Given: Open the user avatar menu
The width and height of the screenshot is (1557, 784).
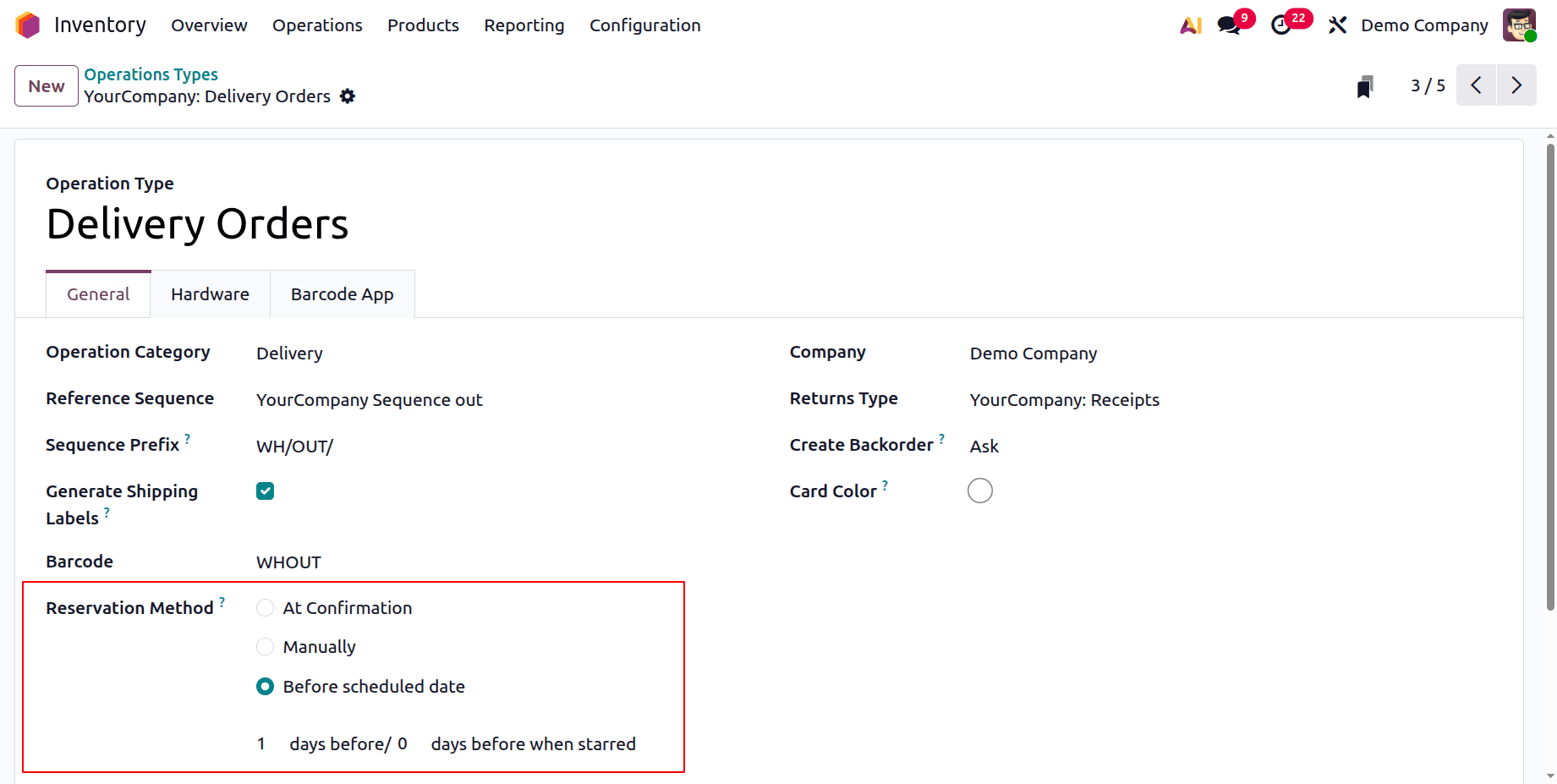Looking at the screenshot, I should pos(1519,25).
